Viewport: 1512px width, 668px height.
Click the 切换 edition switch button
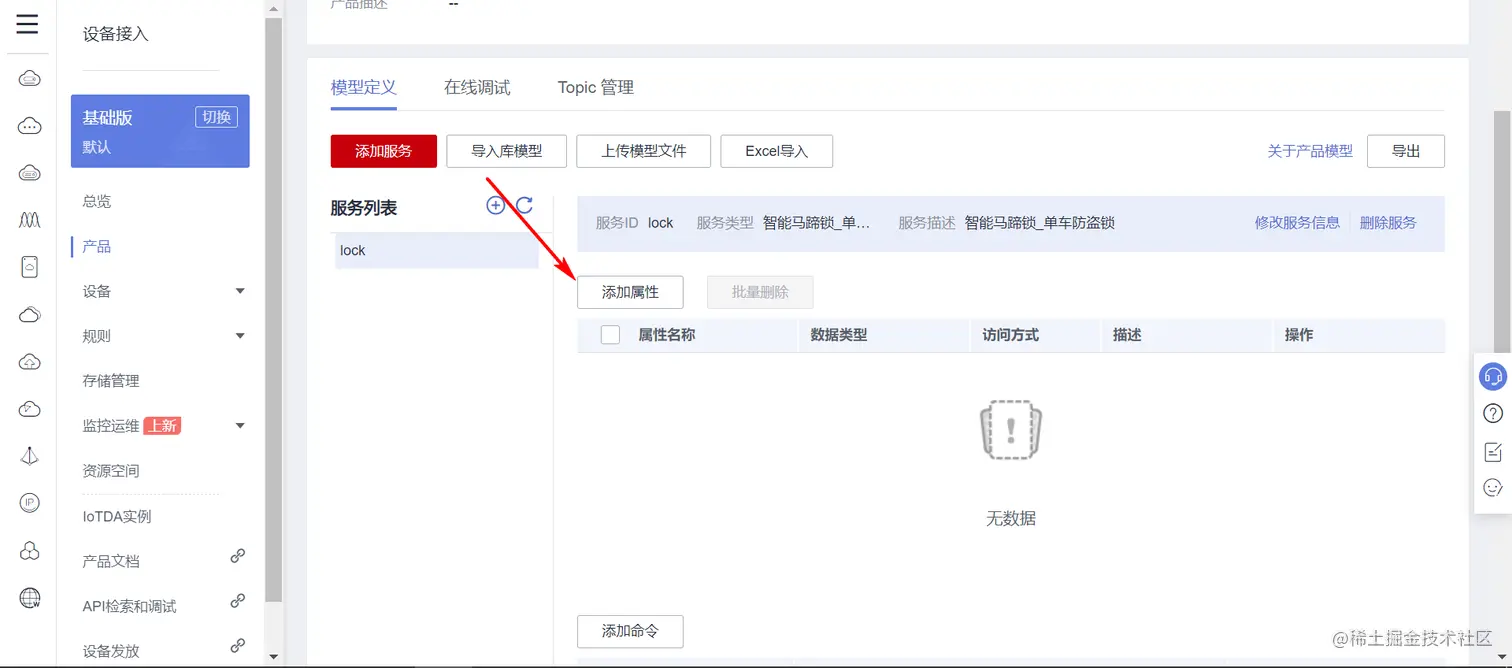(217, 117)
